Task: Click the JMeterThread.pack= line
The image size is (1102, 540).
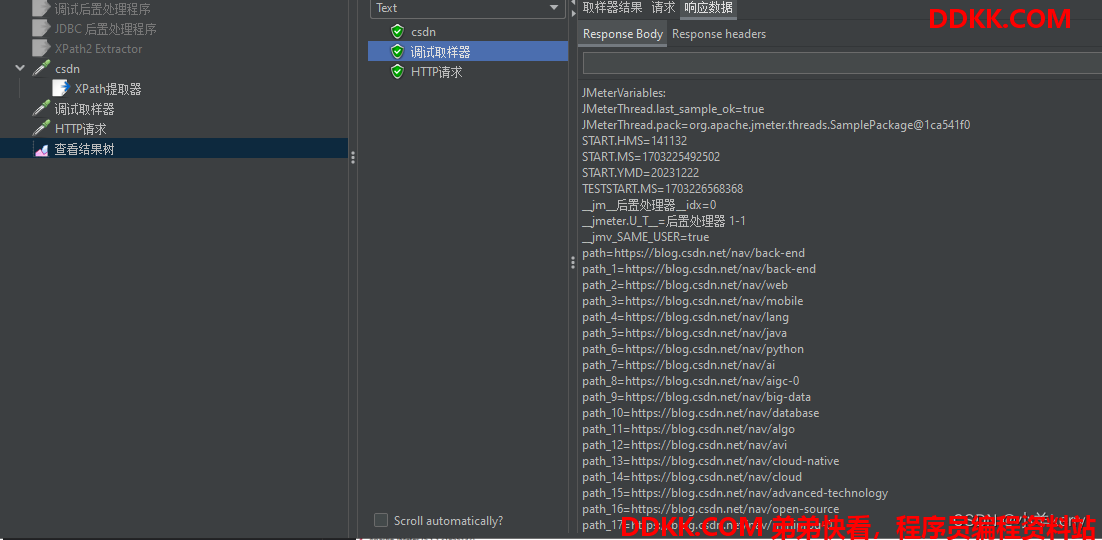Action: click(776, 125)
